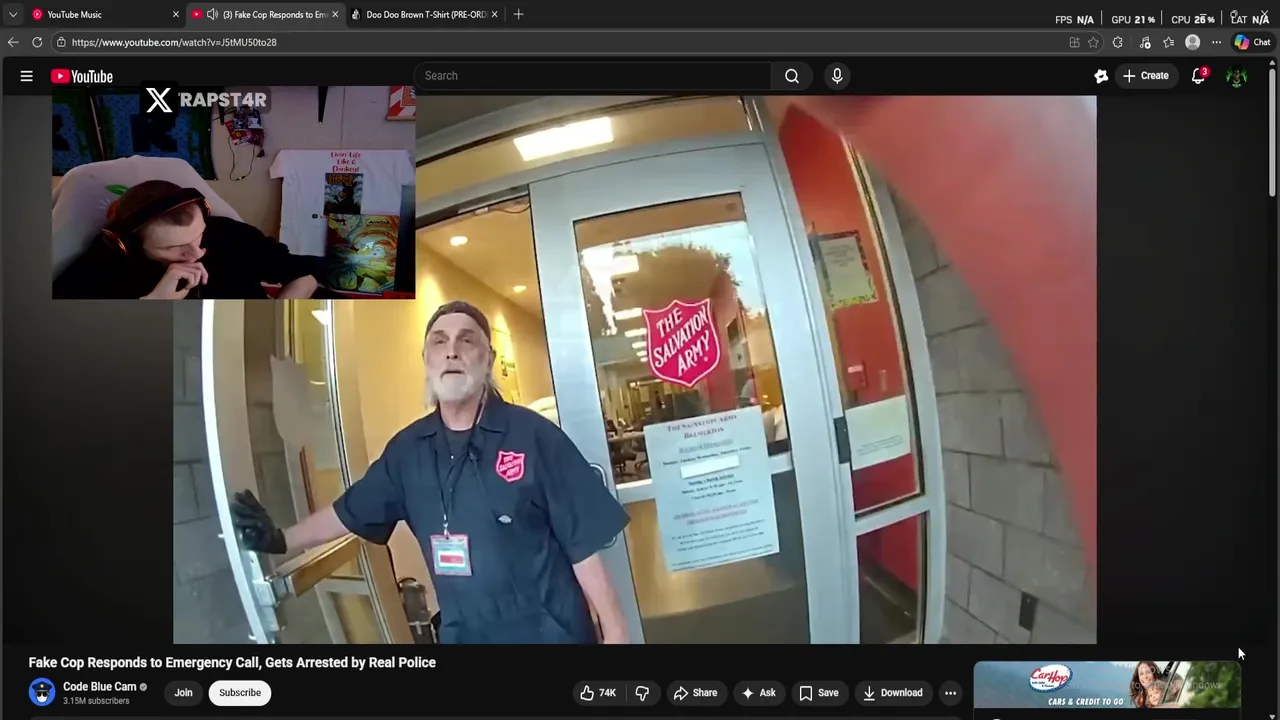This screenshot has height=720, width=1280.
Task: Open the YouTube account avatar menu
Action: pos(1237,76)
